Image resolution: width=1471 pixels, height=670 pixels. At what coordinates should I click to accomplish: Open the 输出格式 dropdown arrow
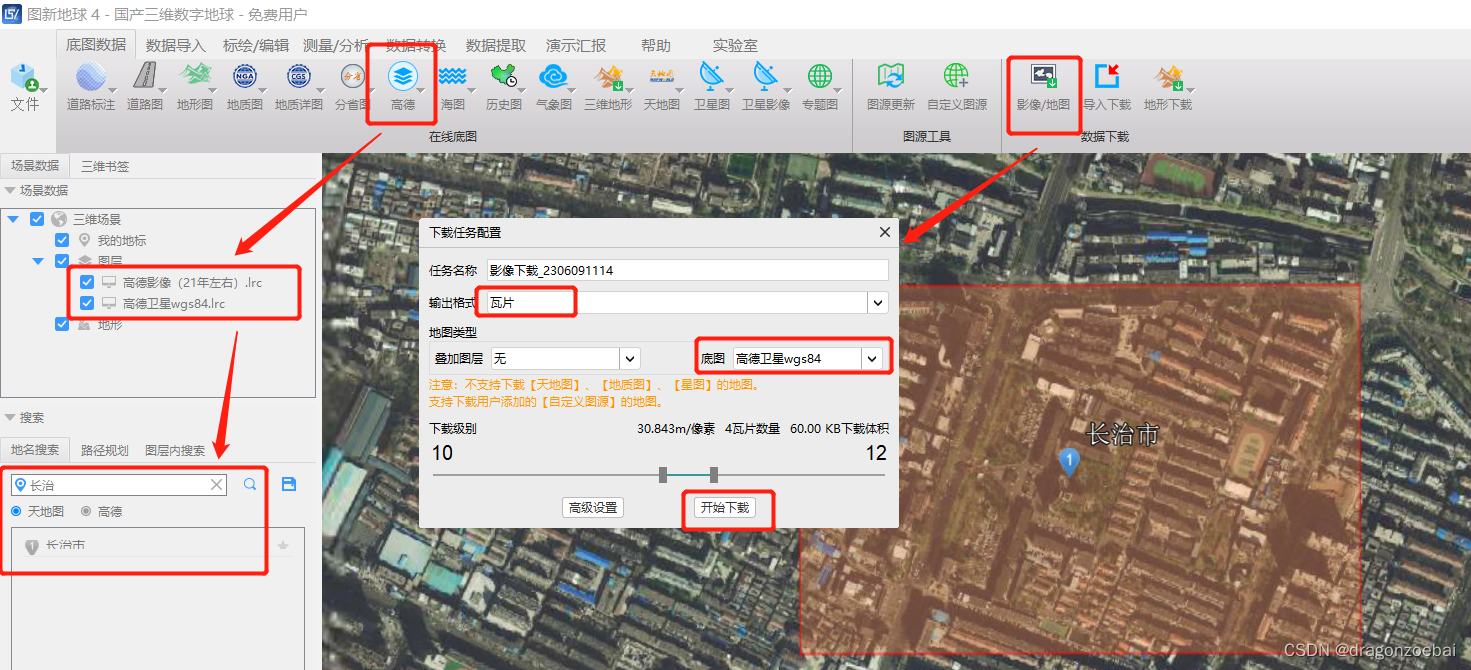point(878,302)
